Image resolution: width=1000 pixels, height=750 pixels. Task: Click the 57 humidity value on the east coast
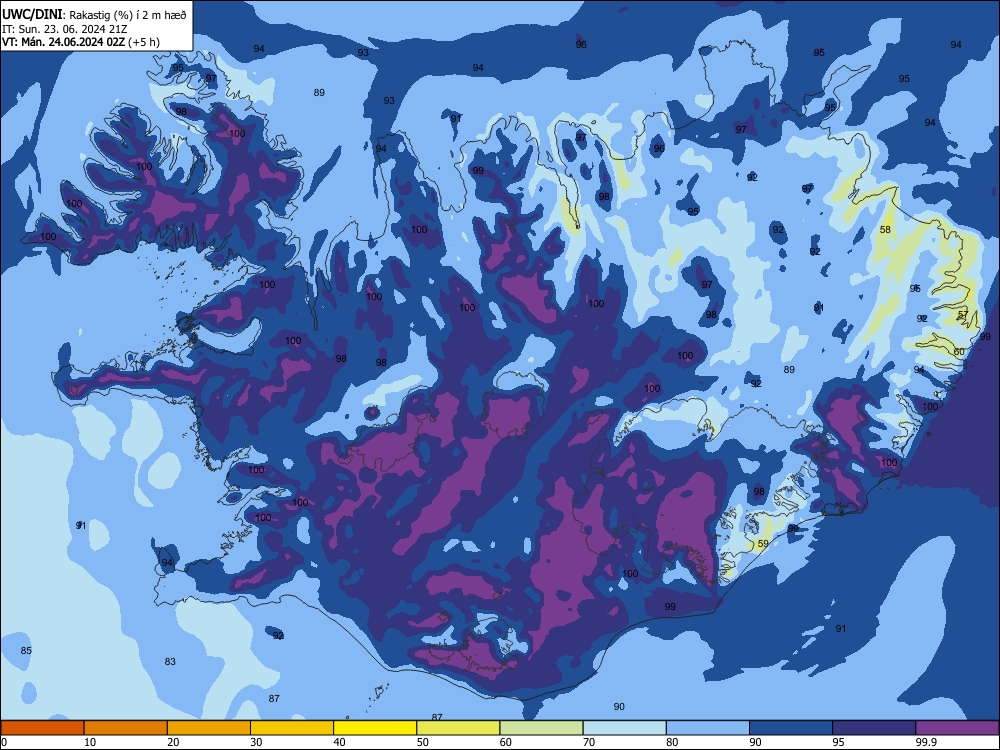963,314
